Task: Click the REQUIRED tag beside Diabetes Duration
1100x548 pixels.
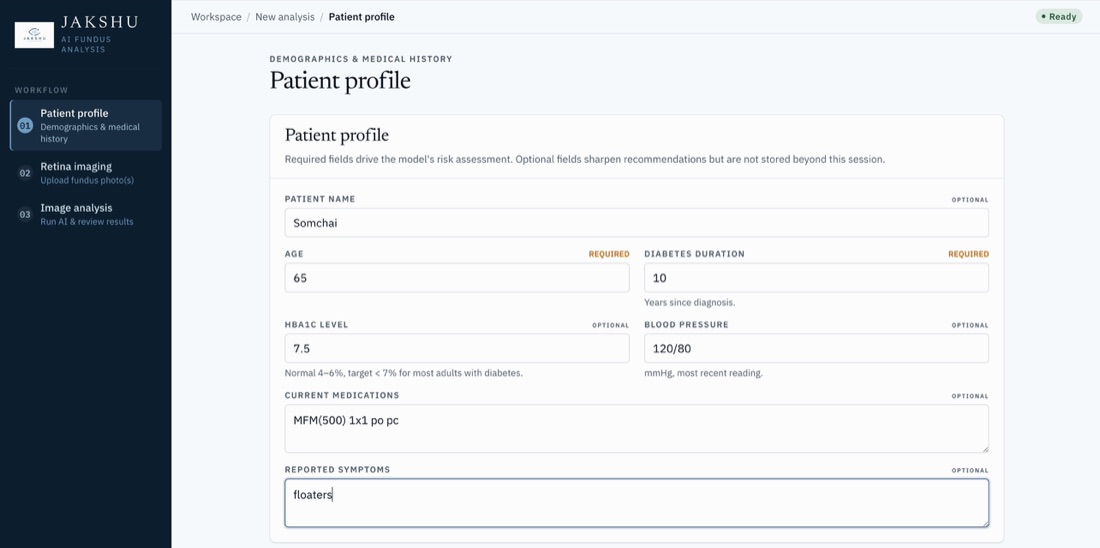Action: (x=969, y=254)
